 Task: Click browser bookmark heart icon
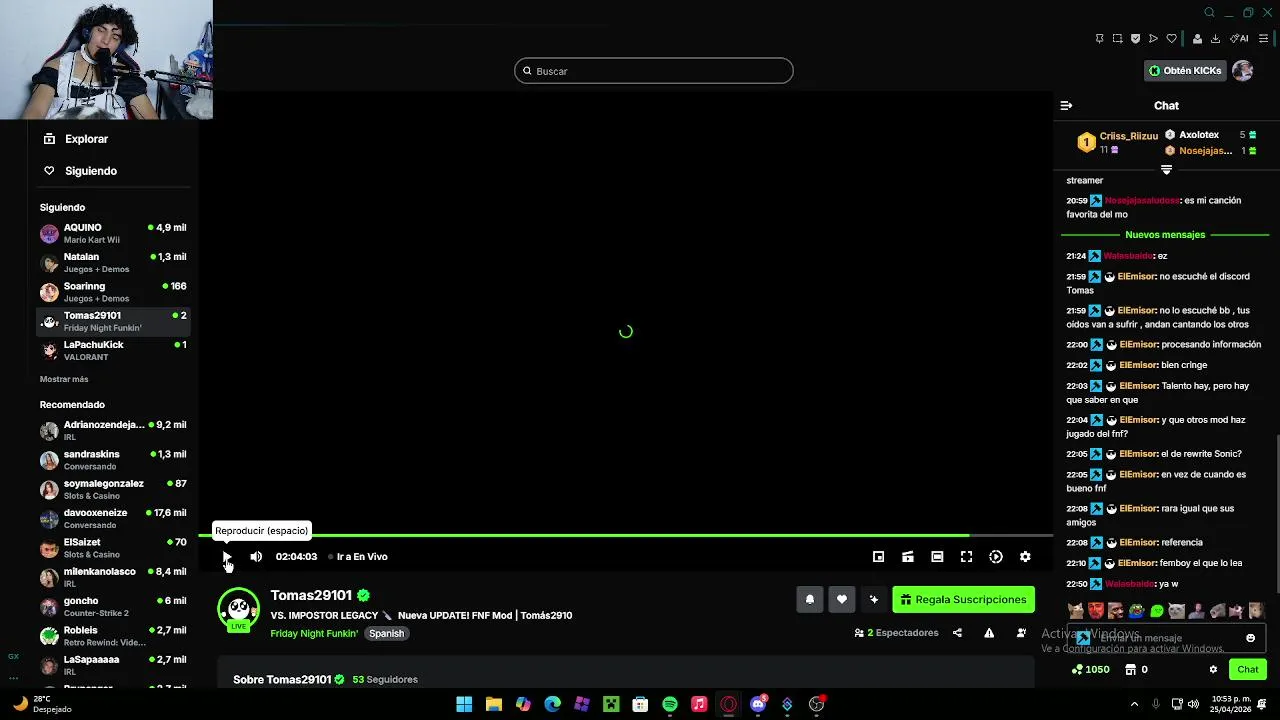click(x=1172, y=39)
